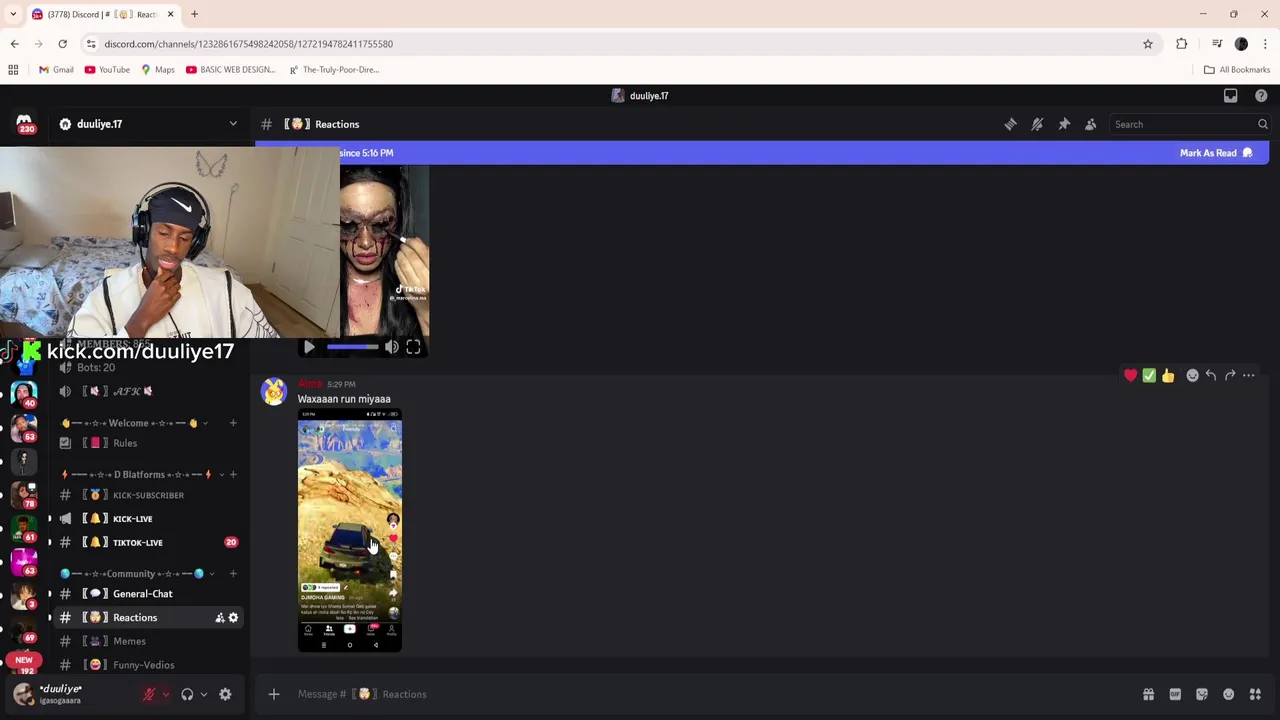Open the apps icon in message bar
1280x720 pixels.
pyautogui.click(x=1255, y=694)
